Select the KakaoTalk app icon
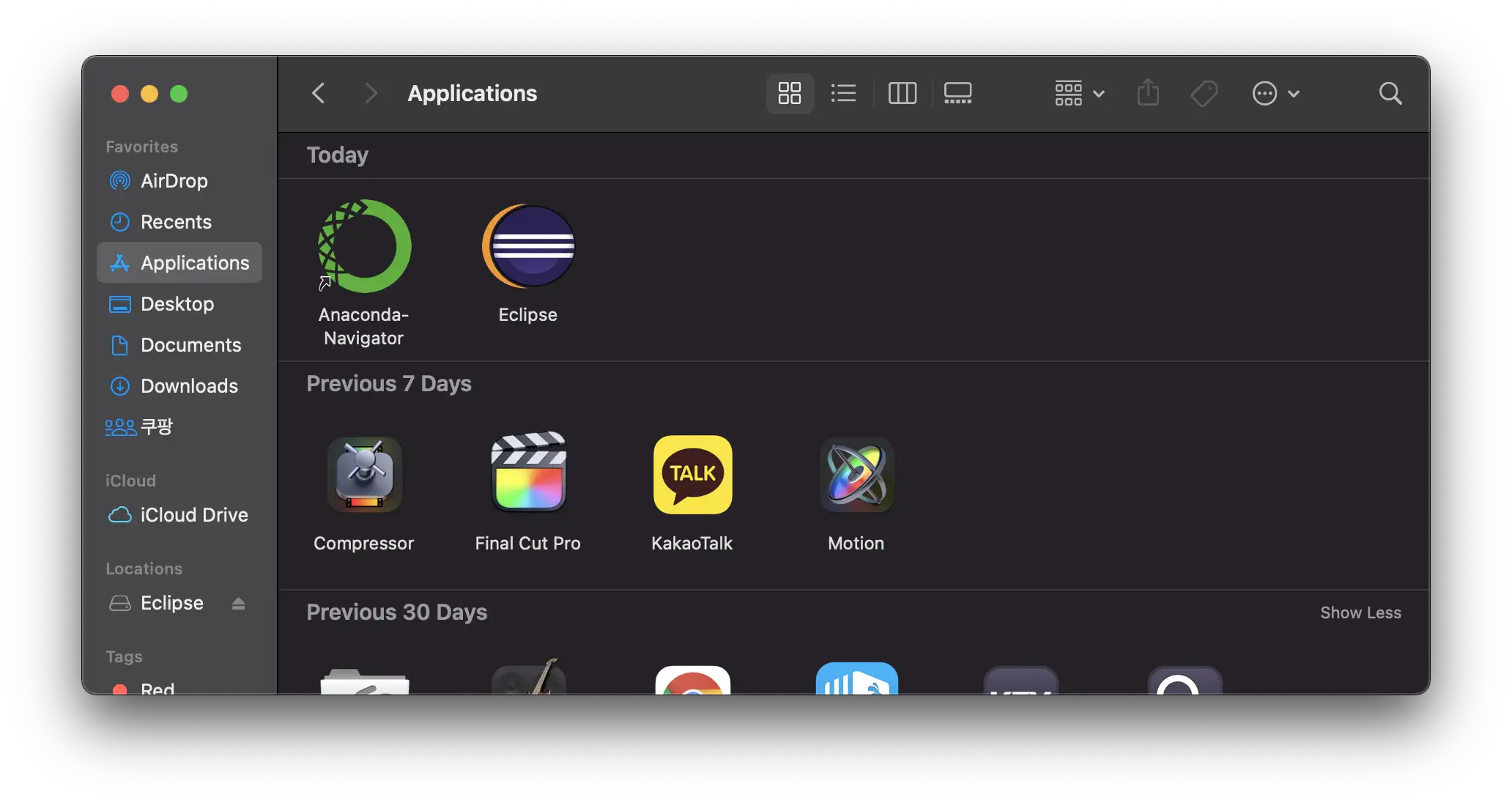 coord(692,473)
